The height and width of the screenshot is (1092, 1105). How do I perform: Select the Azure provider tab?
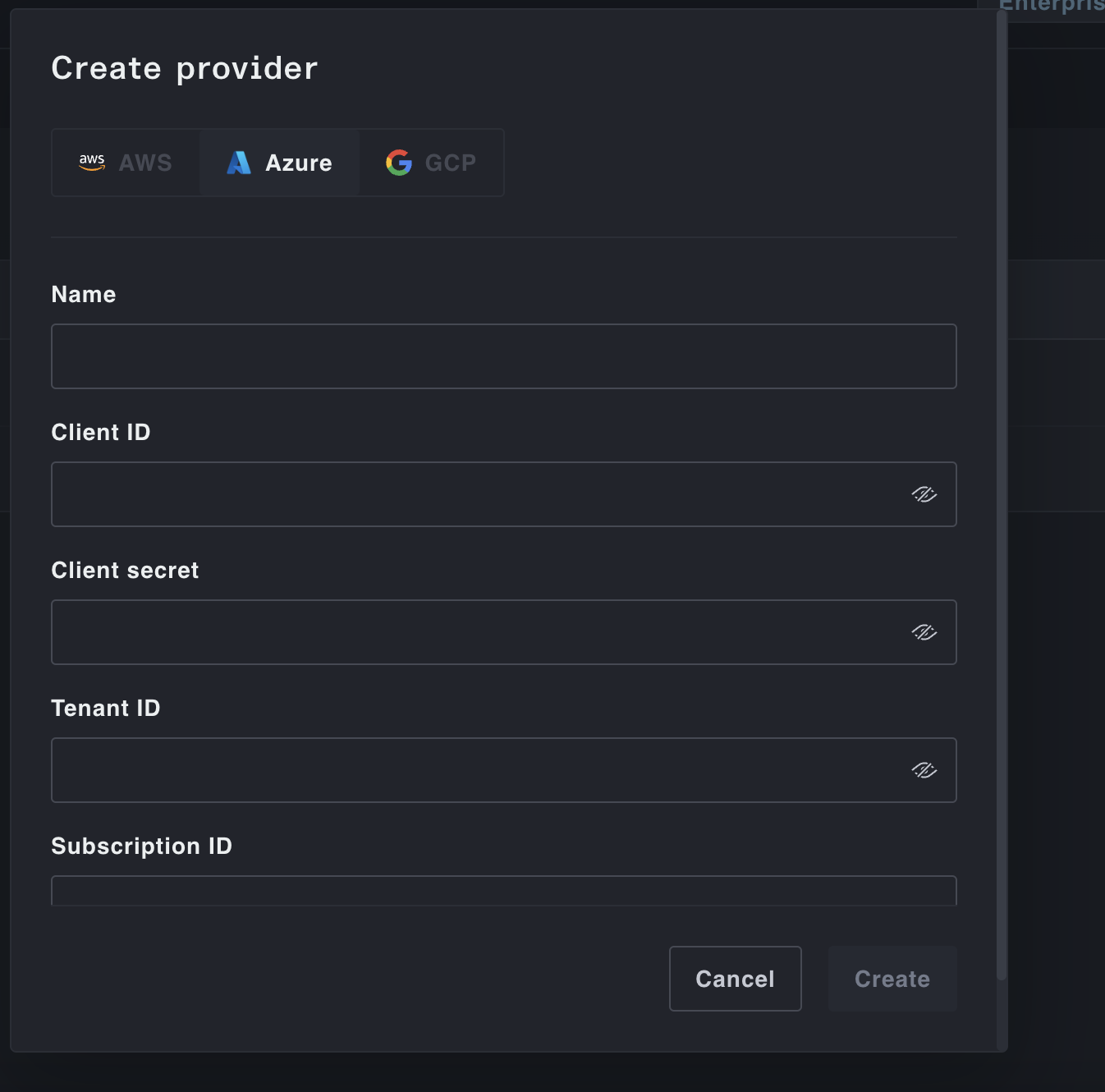coord(279,163)
